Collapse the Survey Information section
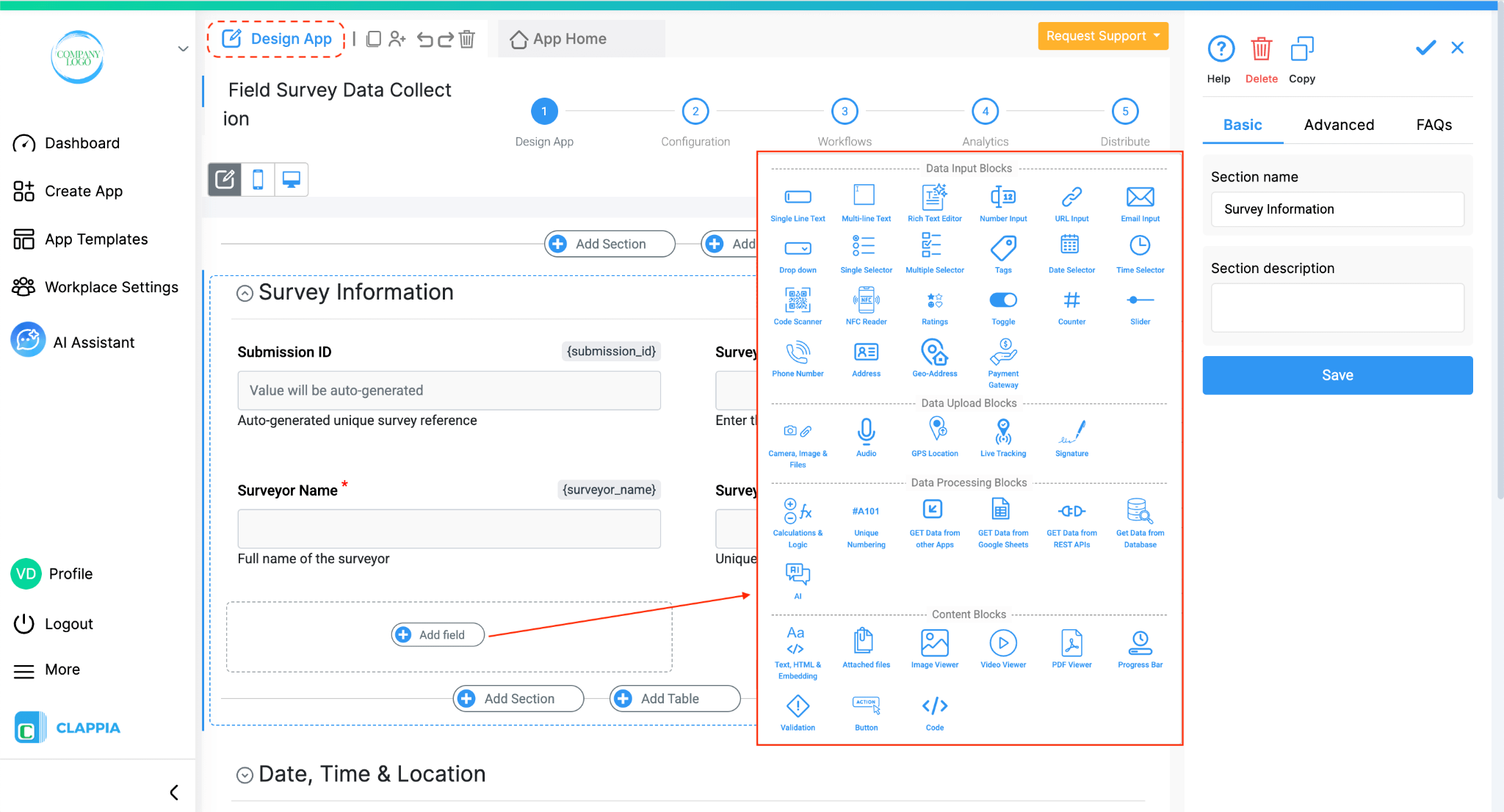The image size is (1504, 812). (245, 294)
